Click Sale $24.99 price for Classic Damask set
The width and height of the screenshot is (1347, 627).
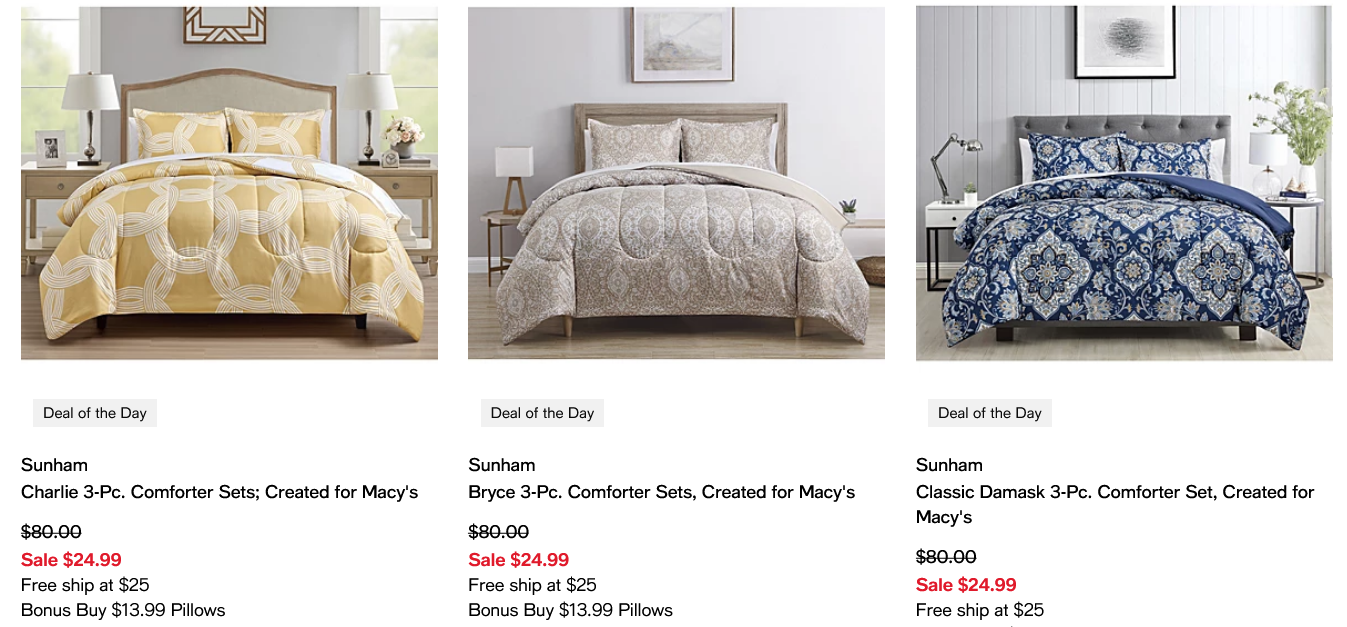point(966,585)
